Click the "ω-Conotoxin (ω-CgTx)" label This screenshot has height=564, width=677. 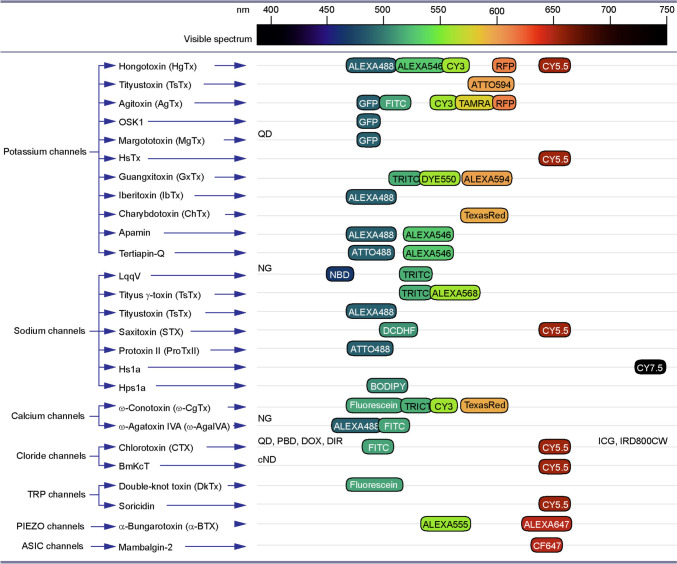coord(165,408)
